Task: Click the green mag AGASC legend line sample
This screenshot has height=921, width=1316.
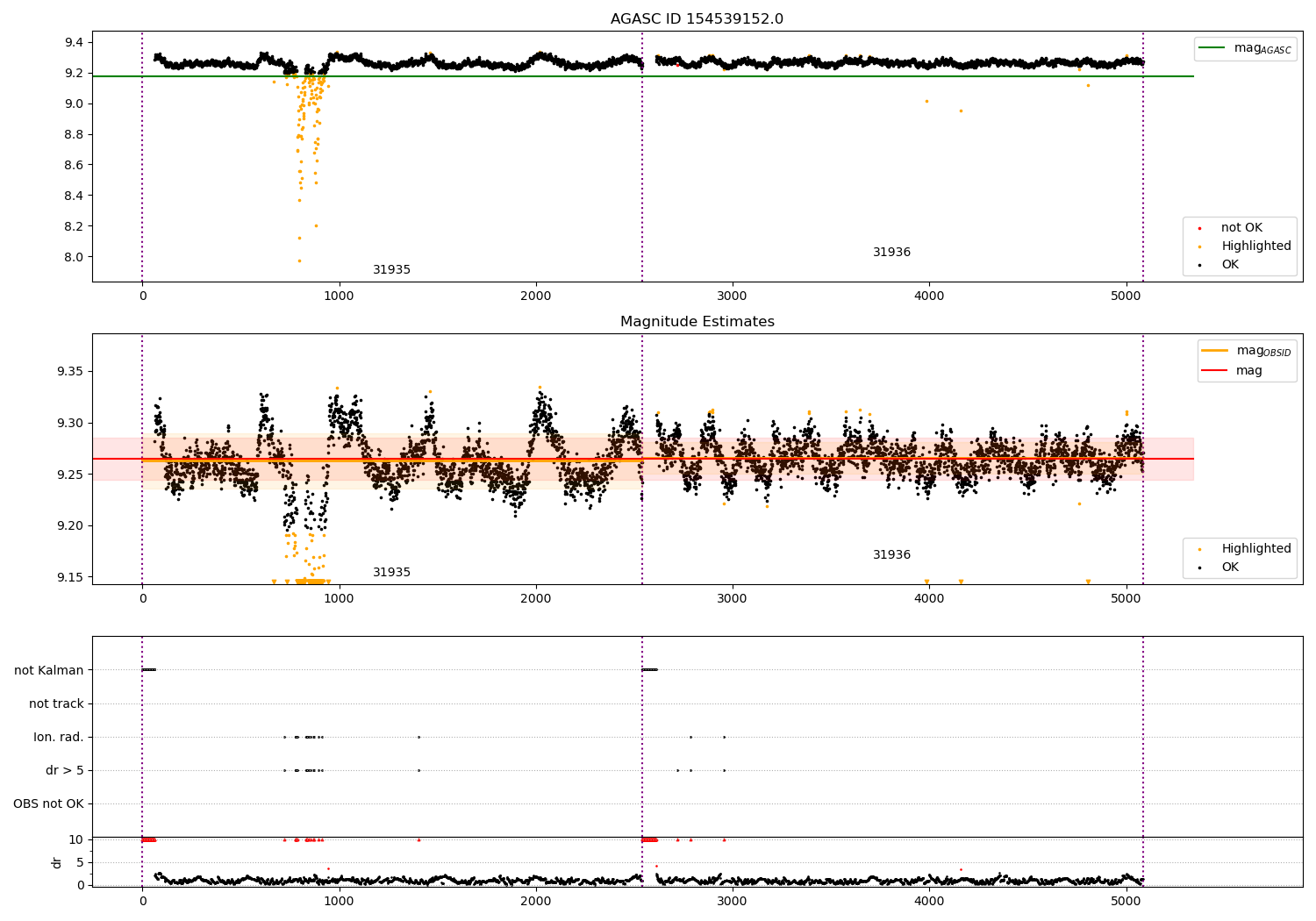Action: coord(1212,48)
